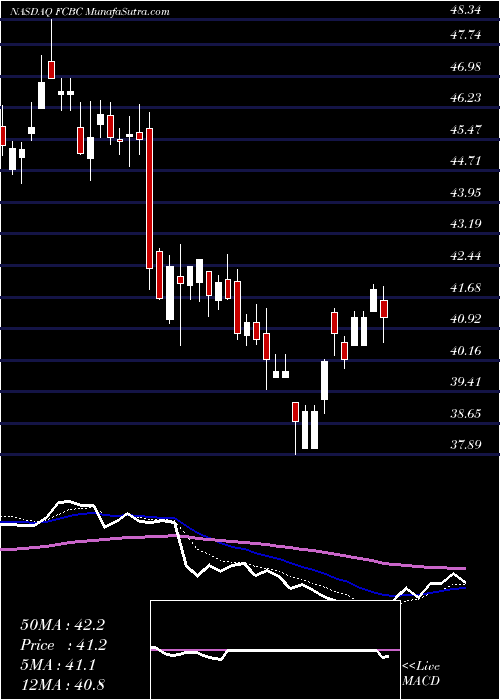Click the <<Live MACD label
This screenshot has height=700, width=500.
click(x=421, y=674)
